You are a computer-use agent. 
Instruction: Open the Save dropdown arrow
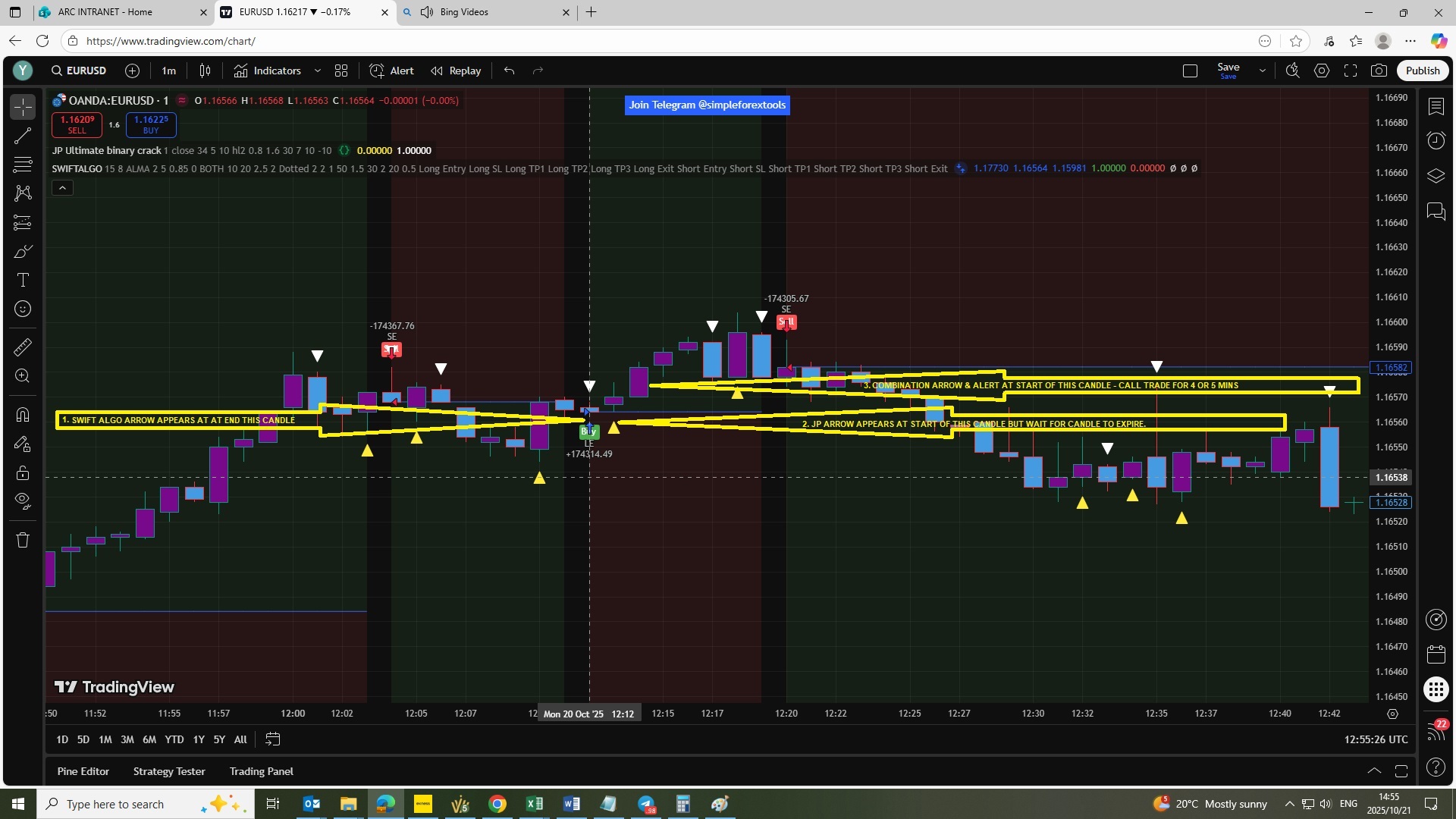(1262, 71)
